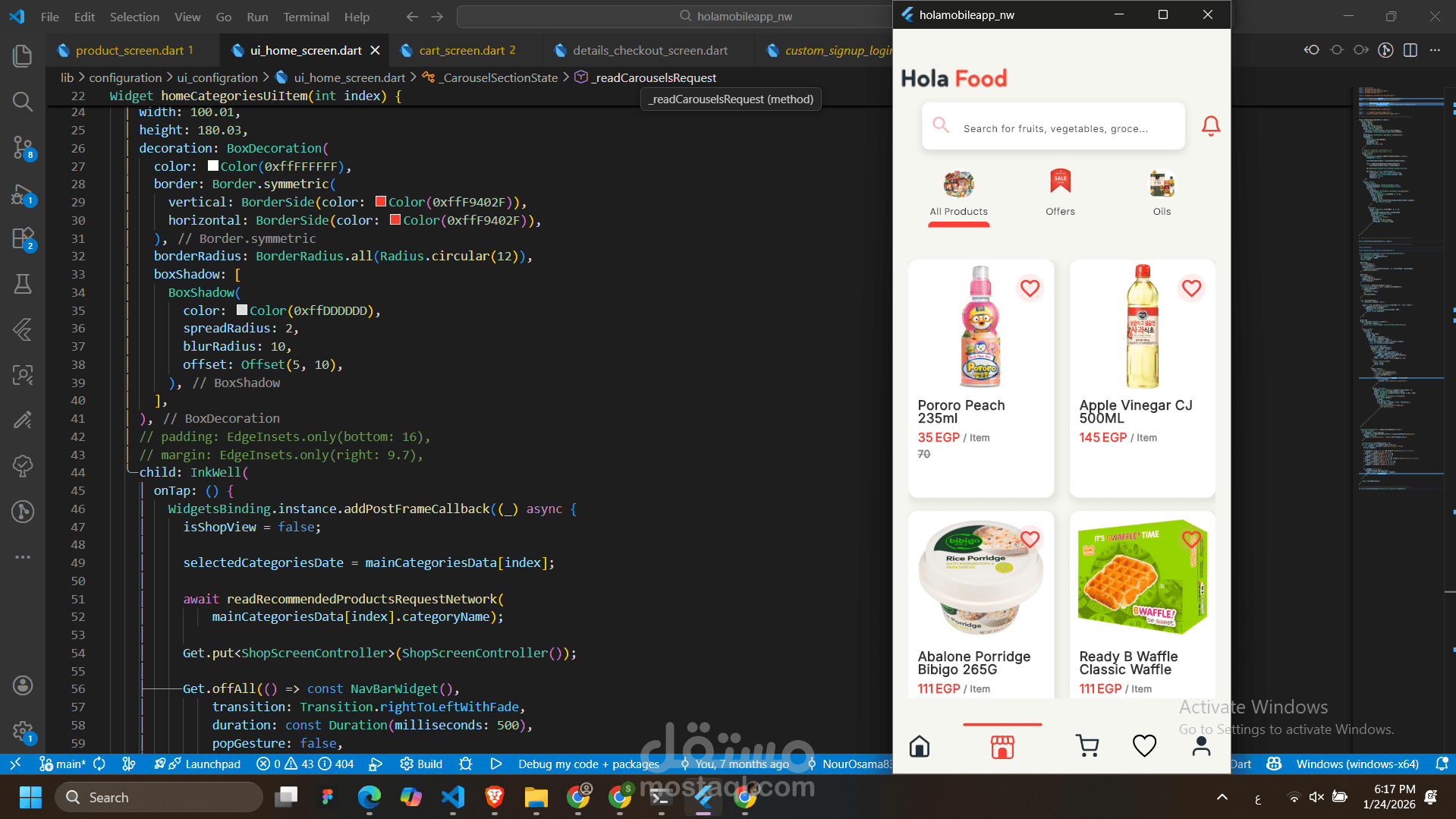Open the Cart icon in app bottom navigation
Screen dimensions: 1456x819
1087,746
